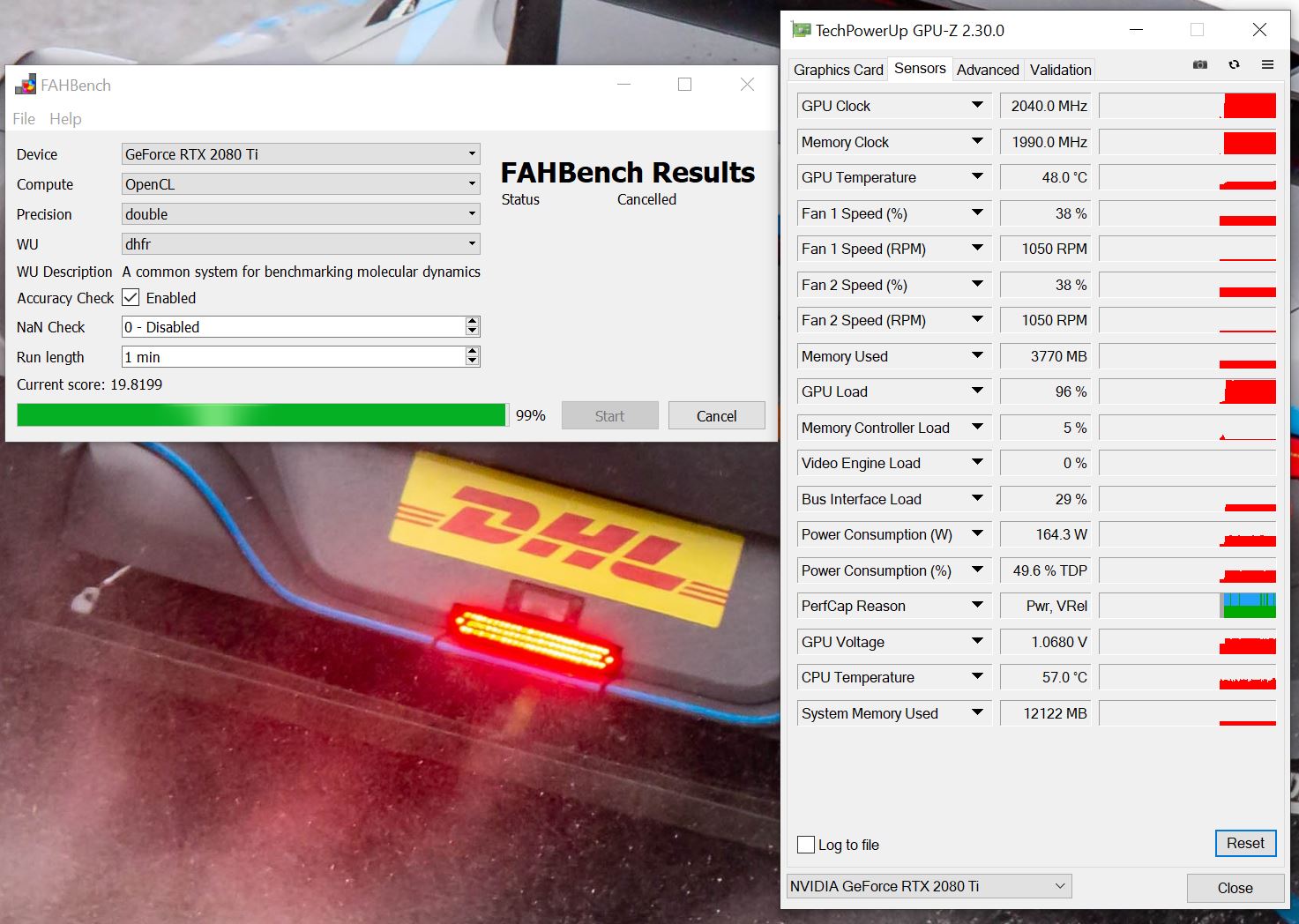Expand the Fan 2 Speed (RPM) dropdown arrow

pyautogui.click(x=977, y=320)
